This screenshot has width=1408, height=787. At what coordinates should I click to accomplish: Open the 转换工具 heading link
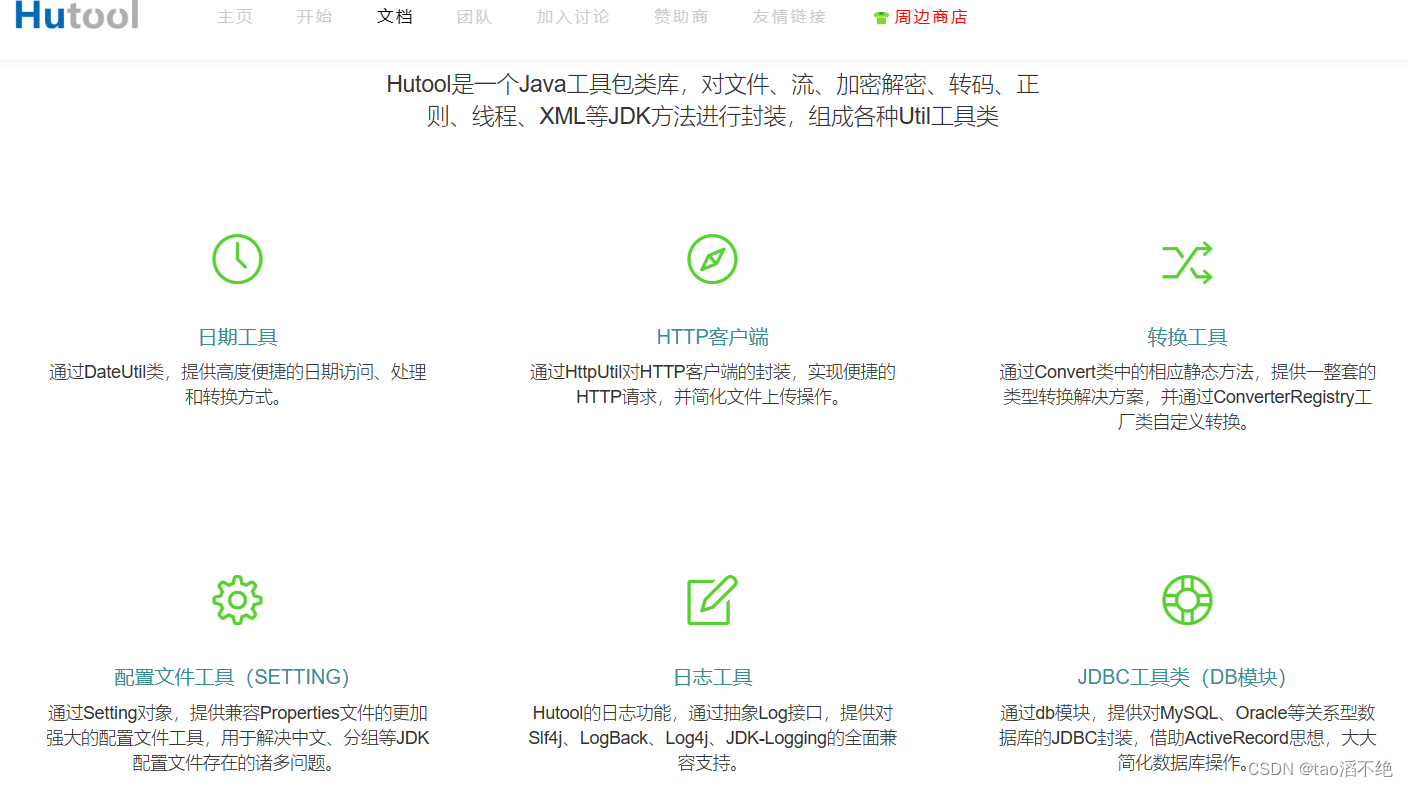pyautogui.click(x=1188, y=337)
